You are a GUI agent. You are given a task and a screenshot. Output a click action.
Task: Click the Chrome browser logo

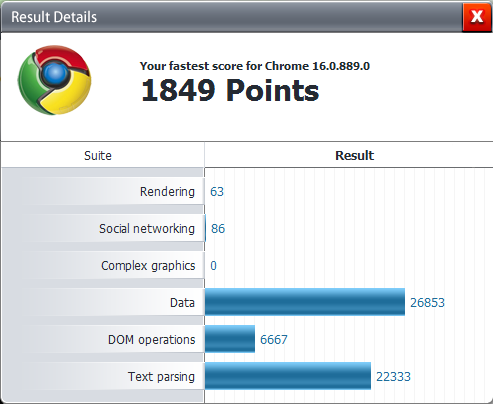click(54, 80)
